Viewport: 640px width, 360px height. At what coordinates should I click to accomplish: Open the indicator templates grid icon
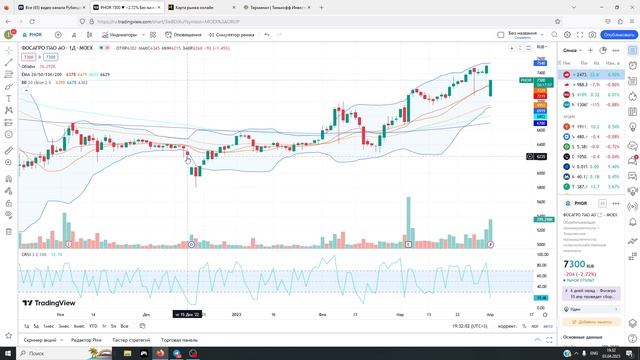point(153,35)
